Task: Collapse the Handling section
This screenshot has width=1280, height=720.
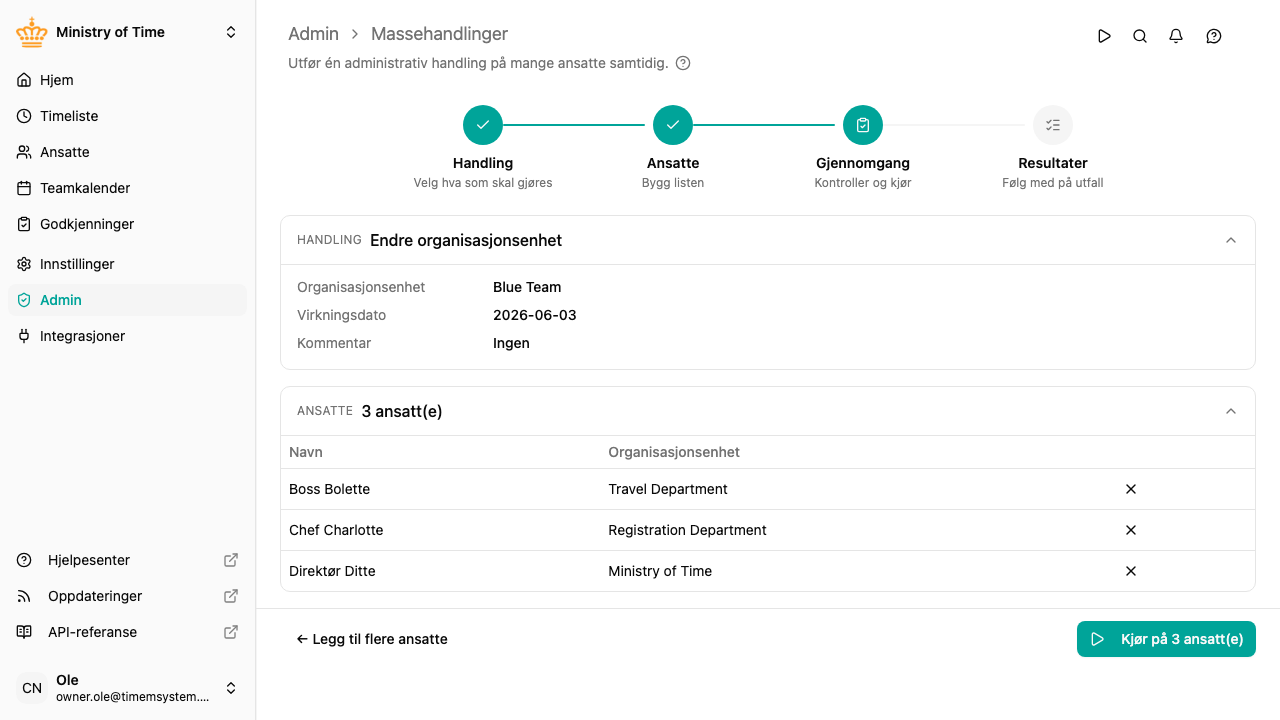Action: [x=1231, y=240]
